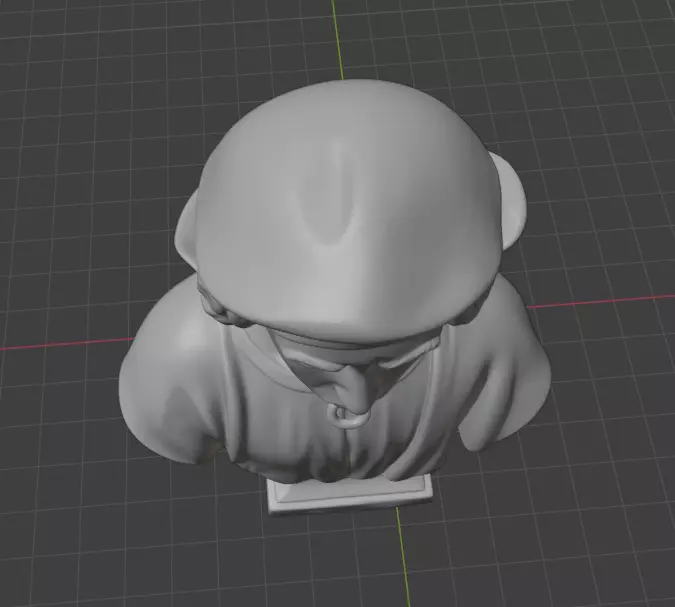This screenshot has height=607, width=675.
Task: Click the square pedestal base of the bust
Action: tap(350, 494)
